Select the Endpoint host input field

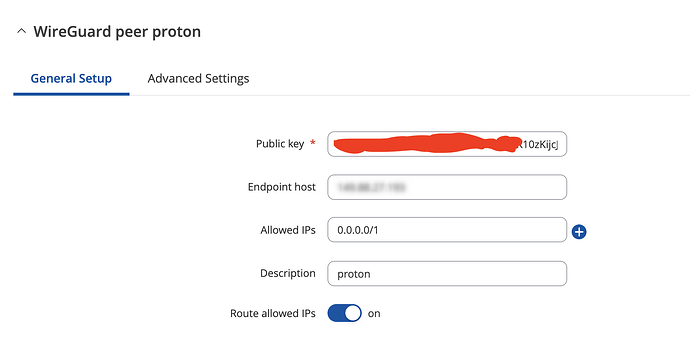tap(447, 187)
